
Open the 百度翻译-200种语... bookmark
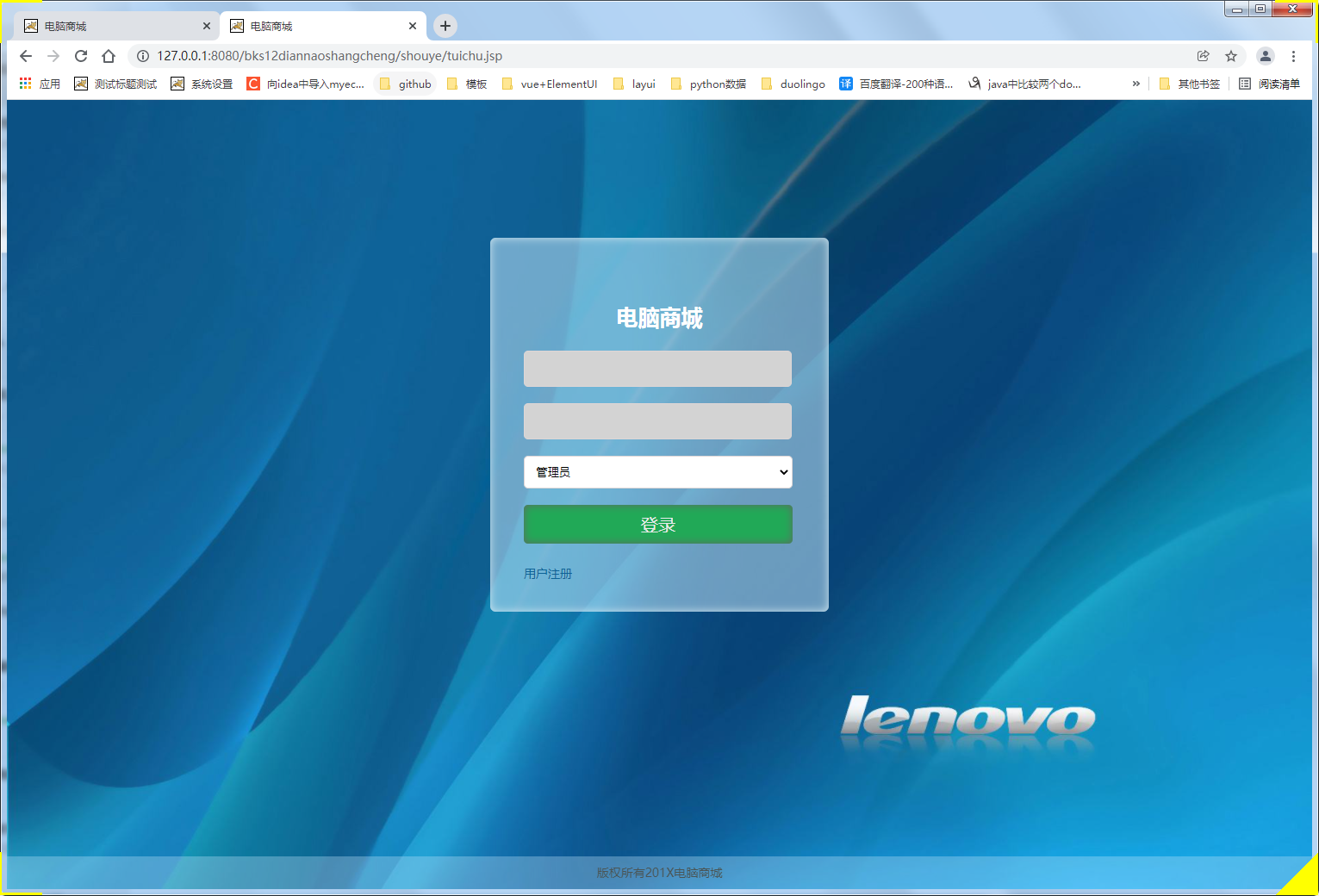(896, 84)
